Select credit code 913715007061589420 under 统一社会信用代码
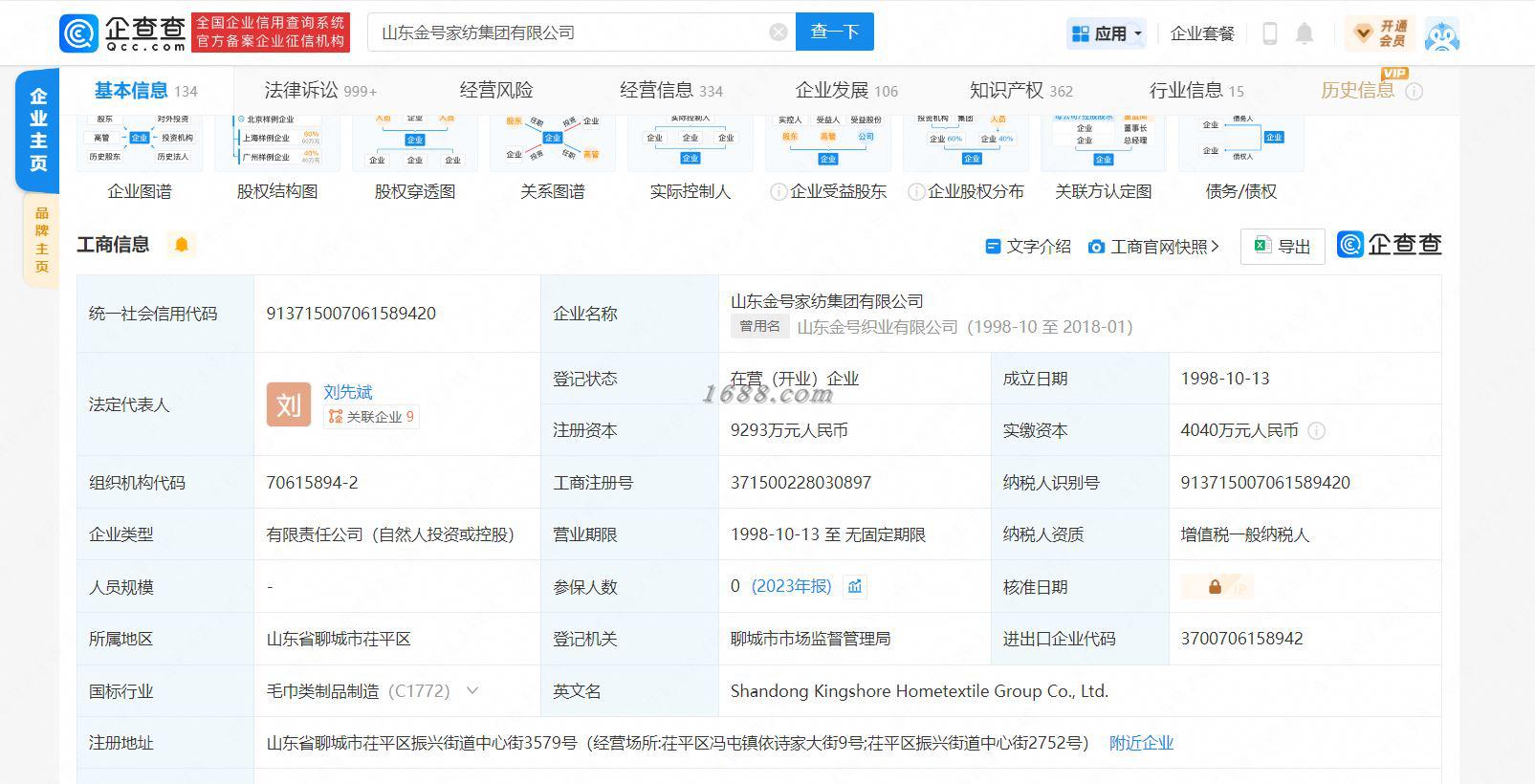The image size is (1535, 784). 351,314
